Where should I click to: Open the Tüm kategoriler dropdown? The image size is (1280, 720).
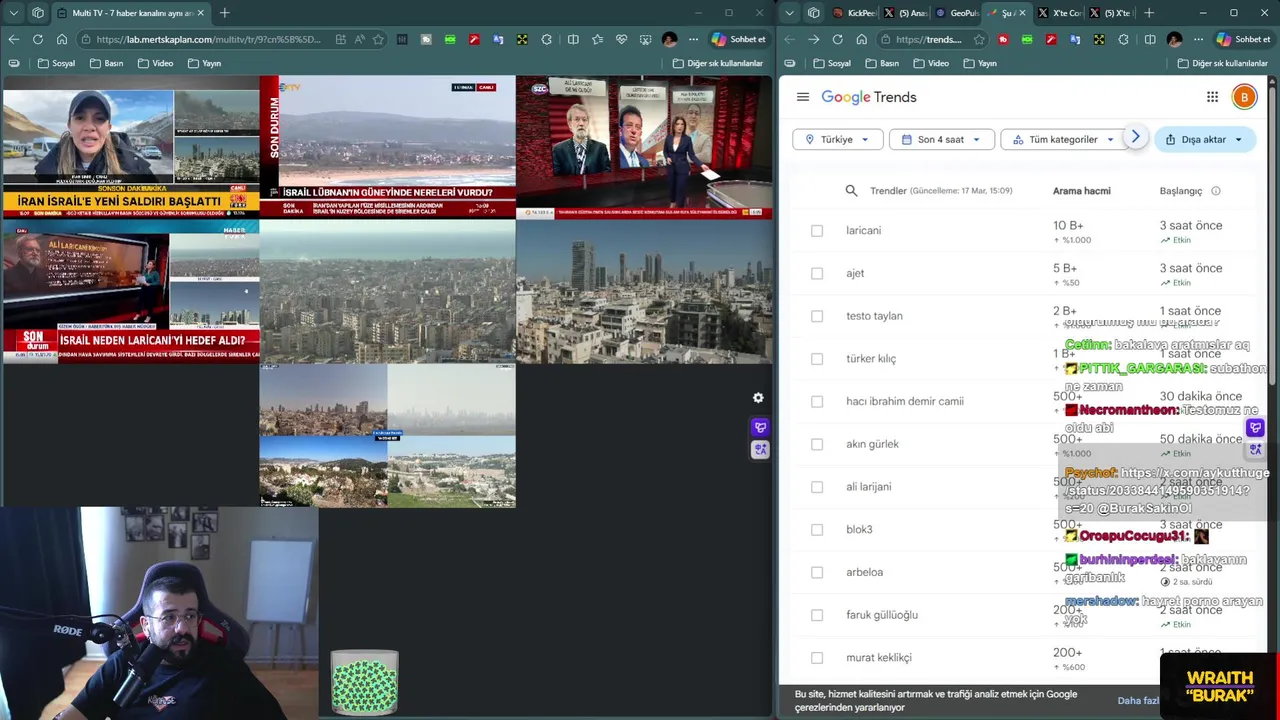tap(1062, 139)
